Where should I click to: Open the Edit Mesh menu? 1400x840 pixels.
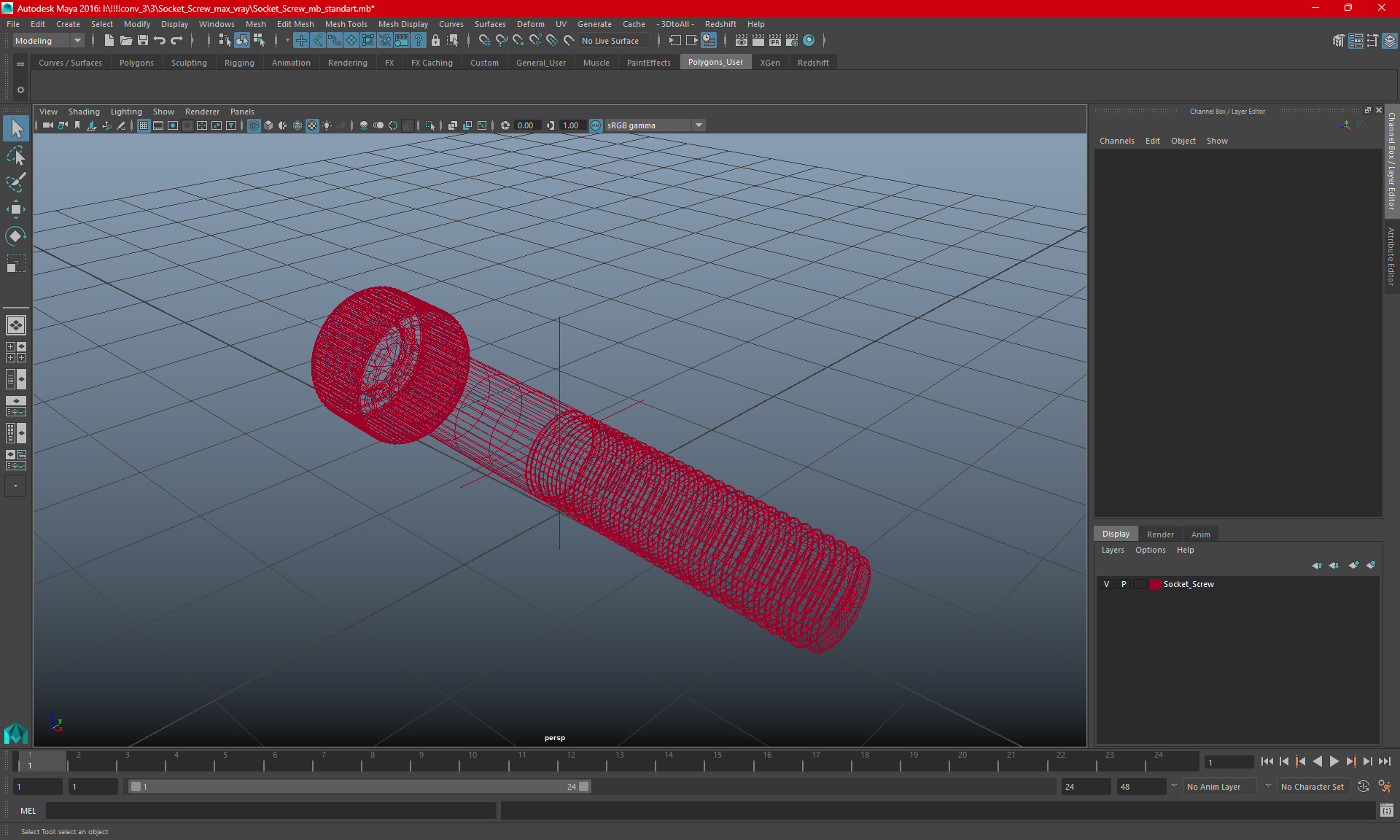295,24
